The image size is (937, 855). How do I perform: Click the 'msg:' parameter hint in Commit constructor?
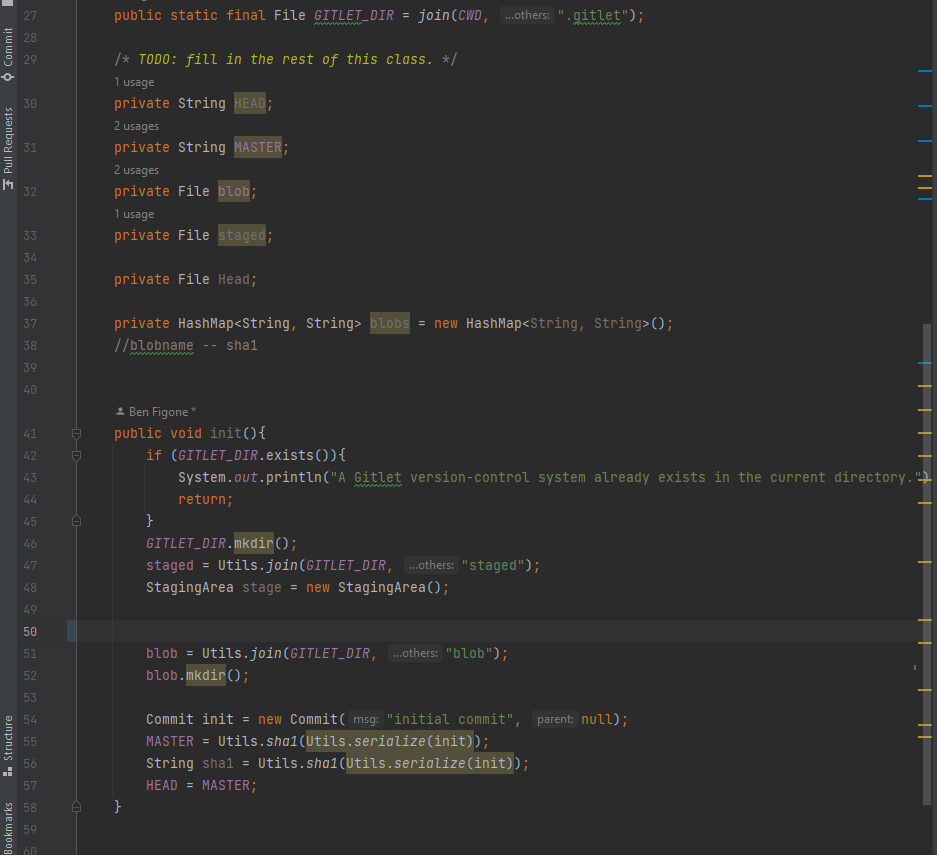[x=366, y=720]
